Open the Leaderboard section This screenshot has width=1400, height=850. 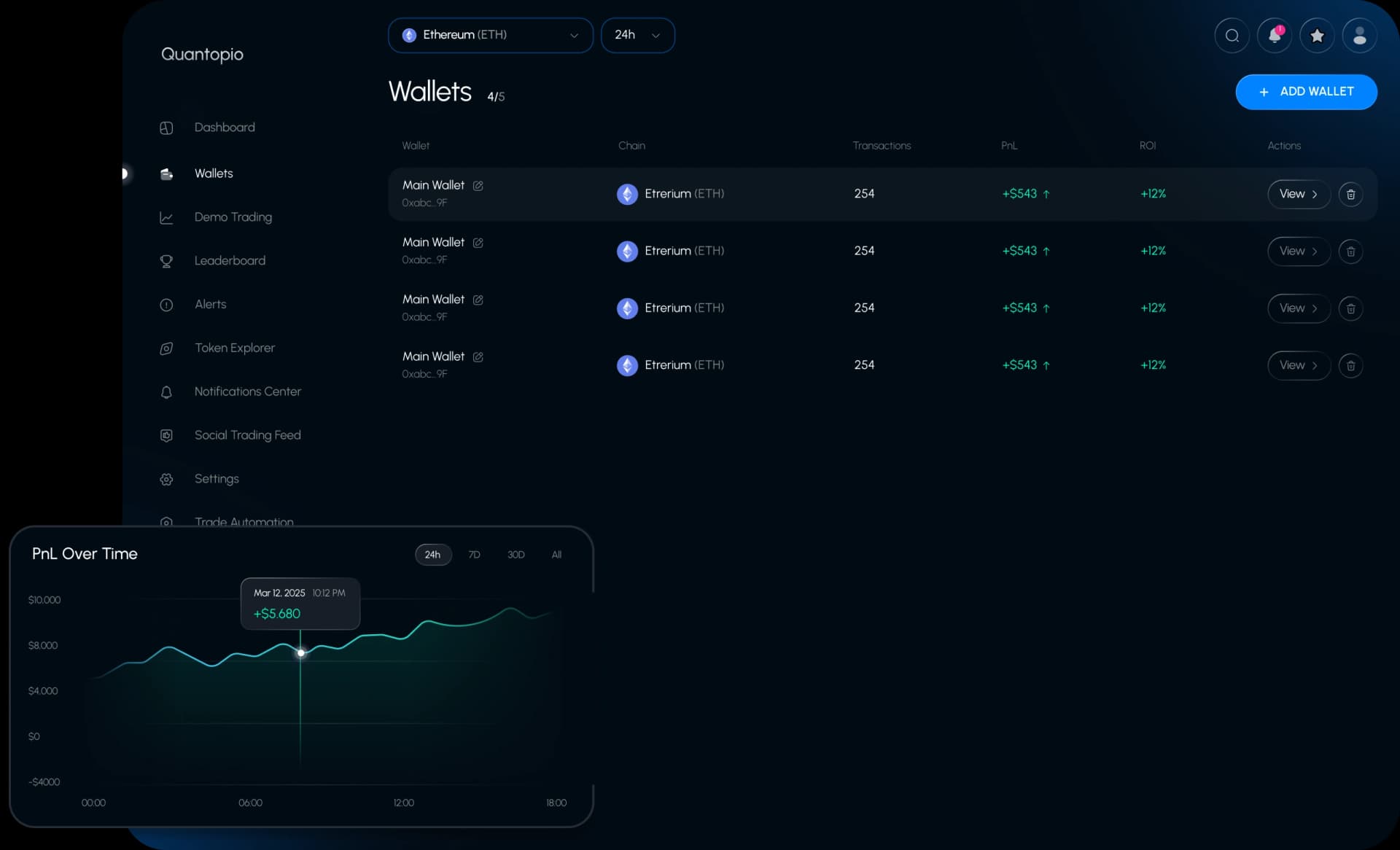[x=230, y=261]
